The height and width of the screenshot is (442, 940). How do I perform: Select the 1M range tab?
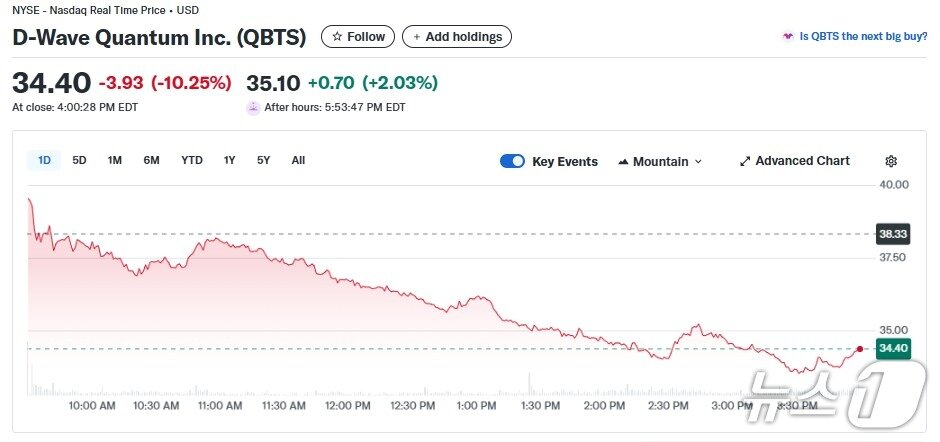click(115, 160)
